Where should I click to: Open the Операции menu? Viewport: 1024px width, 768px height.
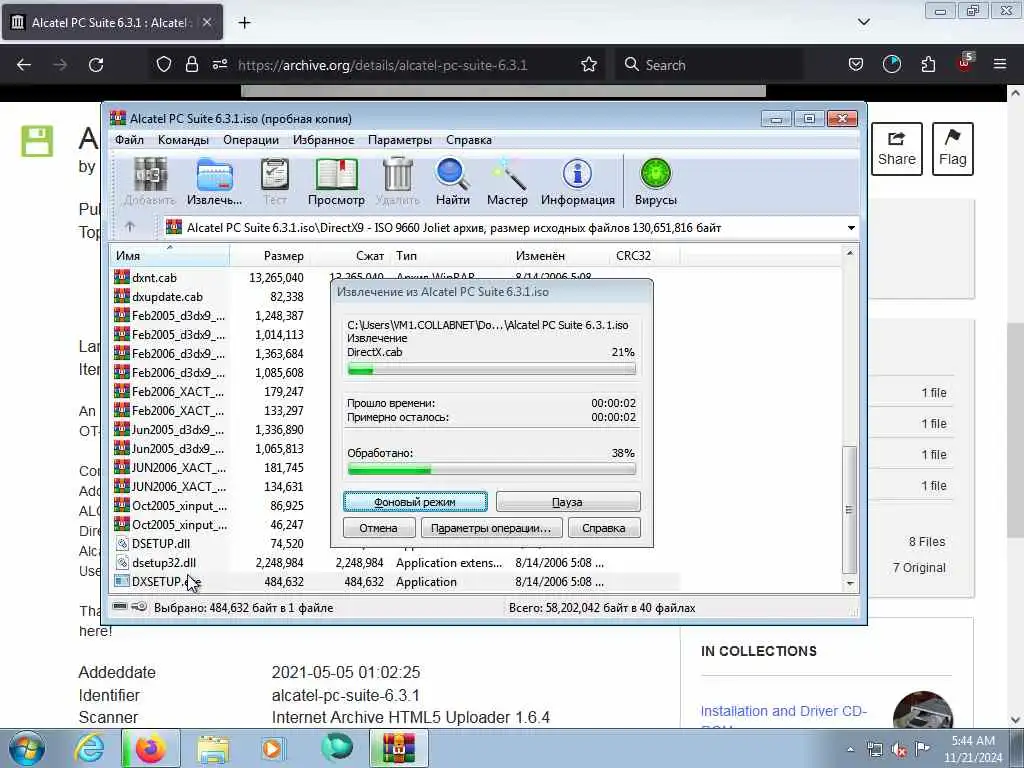coord(251,140)
